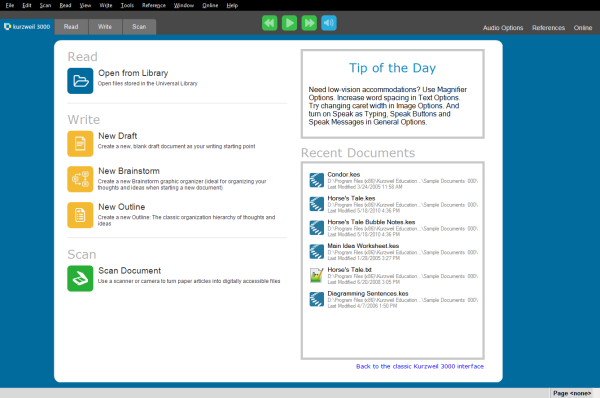Open the Write menu in menu bar
The image size is (600, 398).
106,5
